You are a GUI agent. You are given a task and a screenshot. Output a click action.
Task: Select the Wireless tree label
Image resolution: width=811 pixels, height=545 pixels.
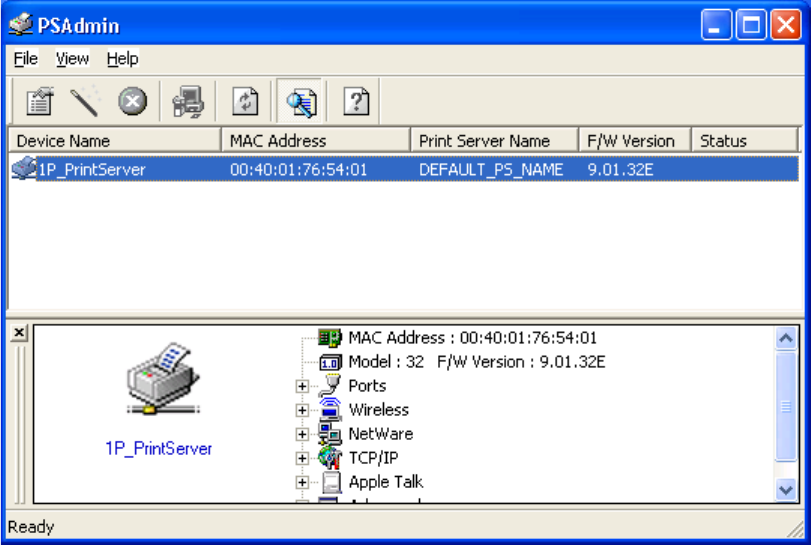379,410
